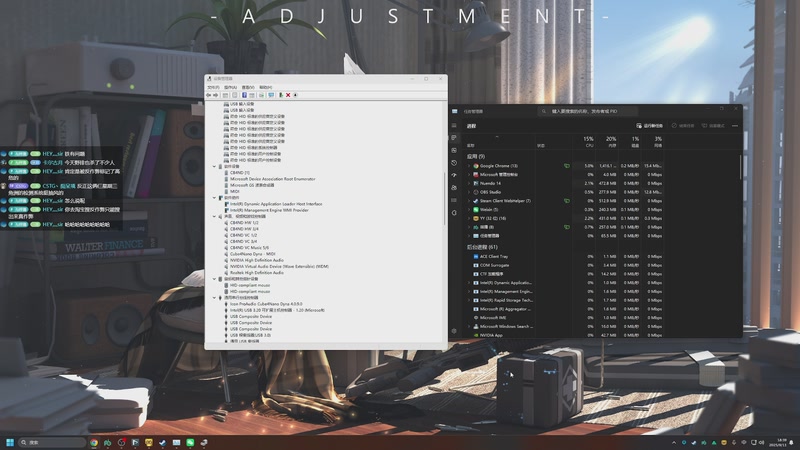Click the End task button in Task Manager
The height and width of the screenshot is (450, 800).
[x=683, y=126]
